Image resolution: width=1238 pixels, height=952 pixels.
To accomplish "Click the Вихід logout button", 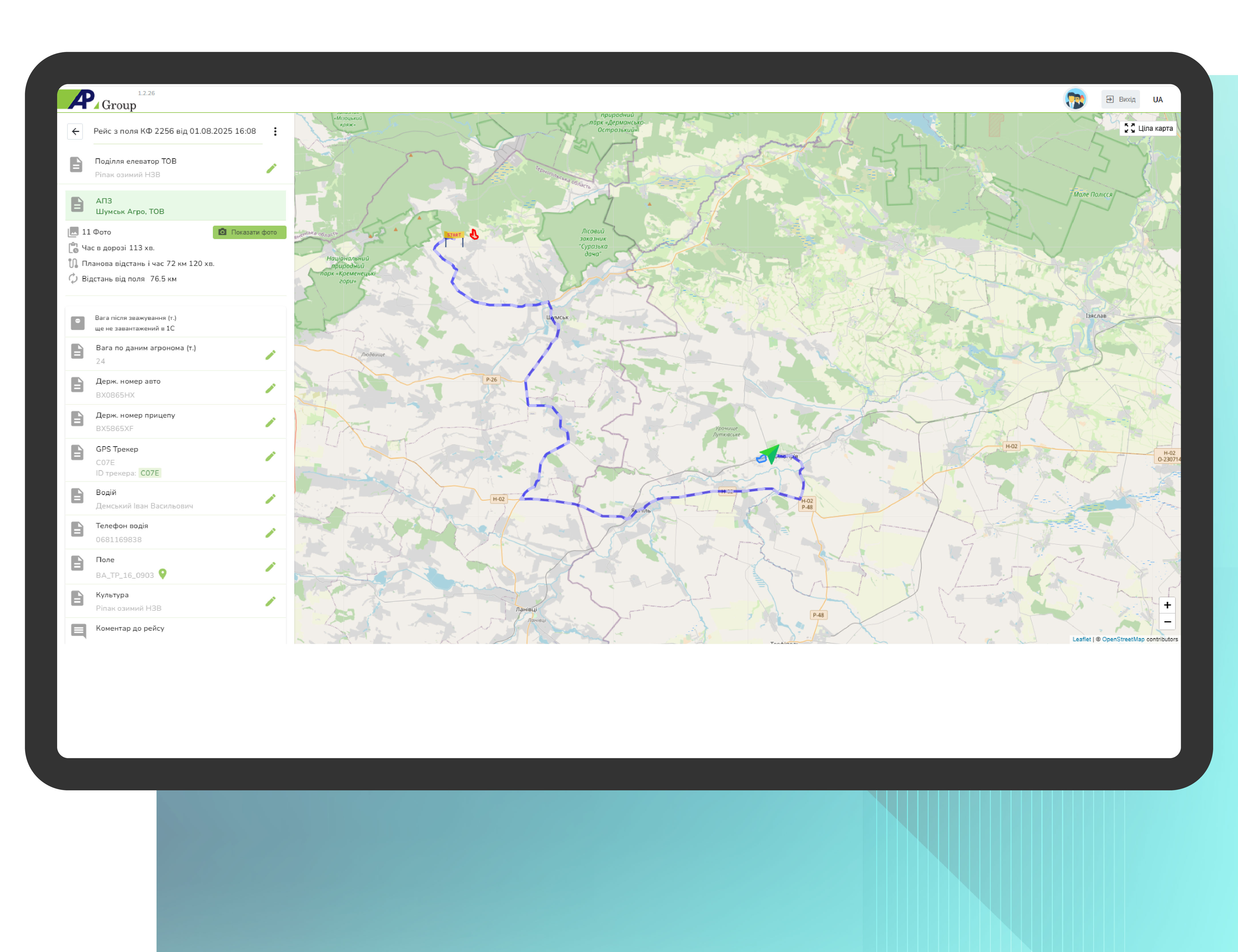I will 1121,99.
